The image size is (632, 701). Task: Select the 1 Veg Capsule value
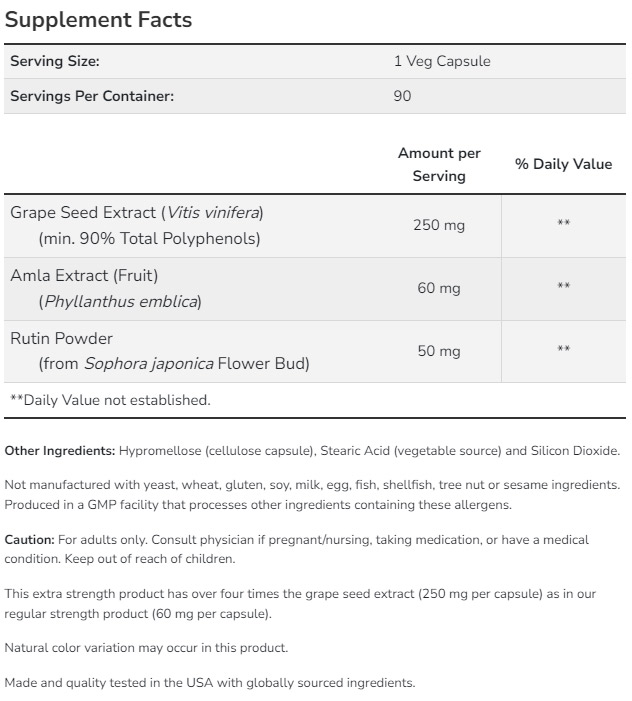tap(442, 61)
